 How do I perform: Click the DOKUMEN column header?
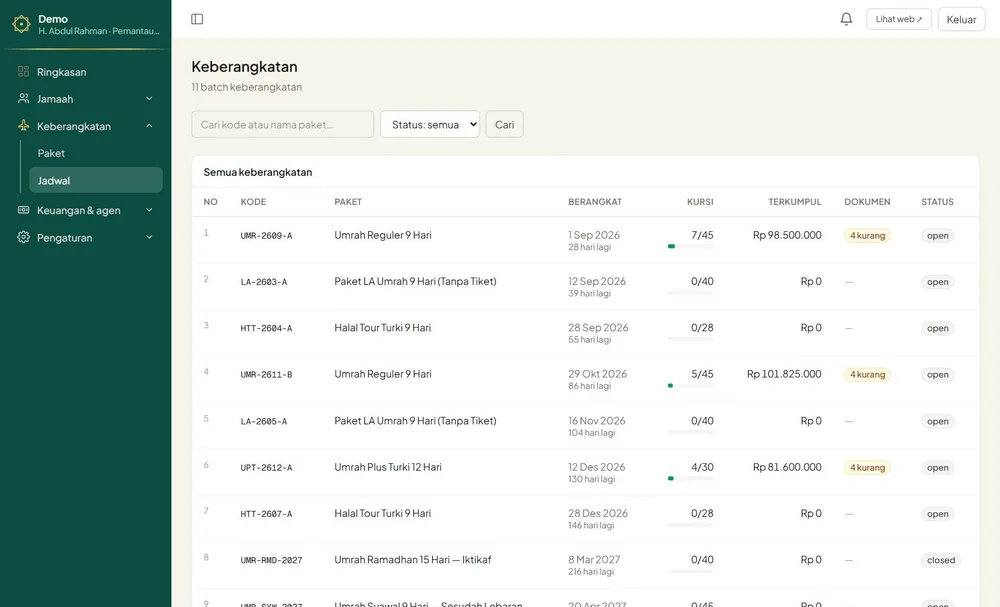point(867,201)
